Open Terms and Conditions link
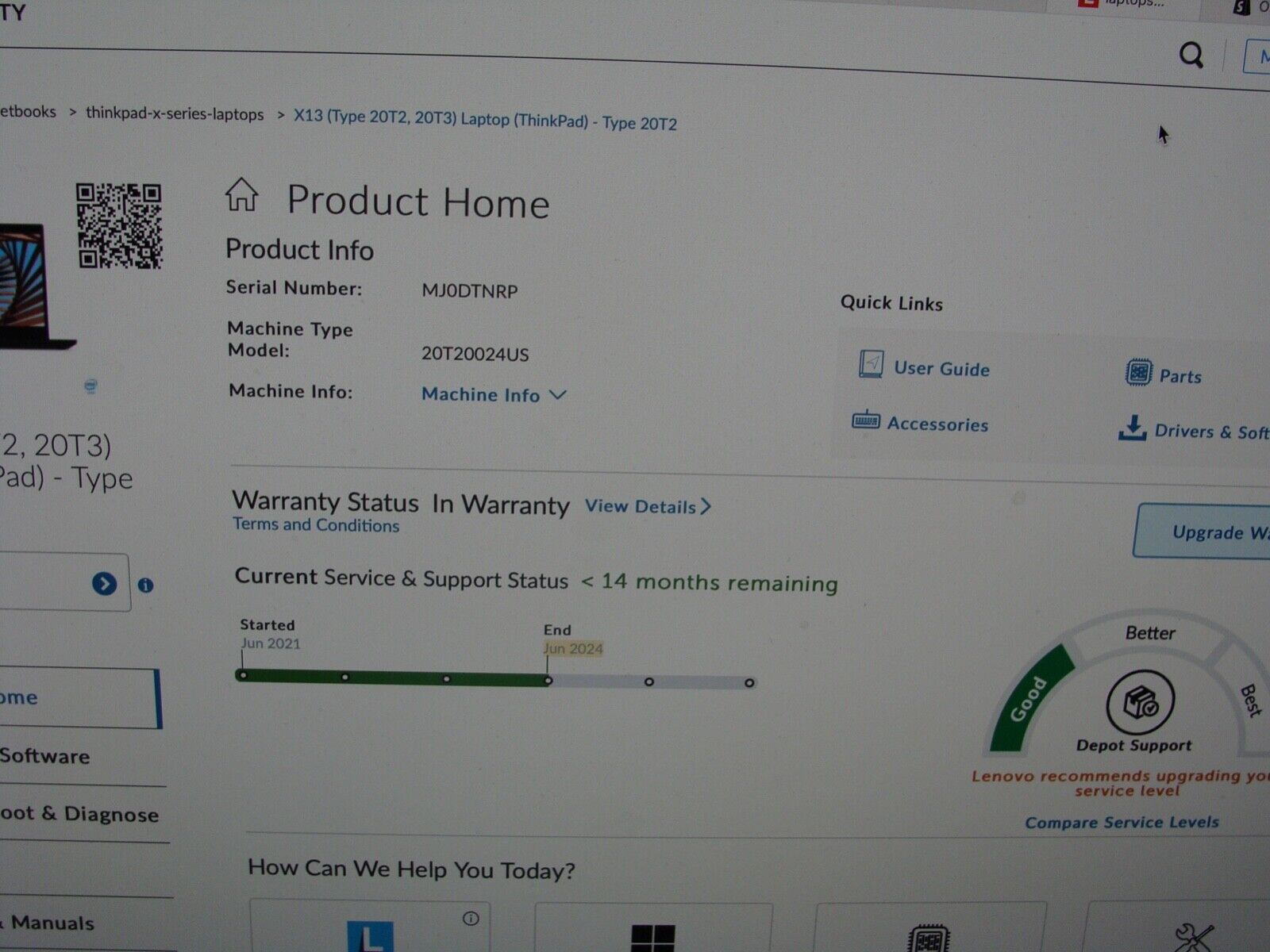 [x=316, y=524]
